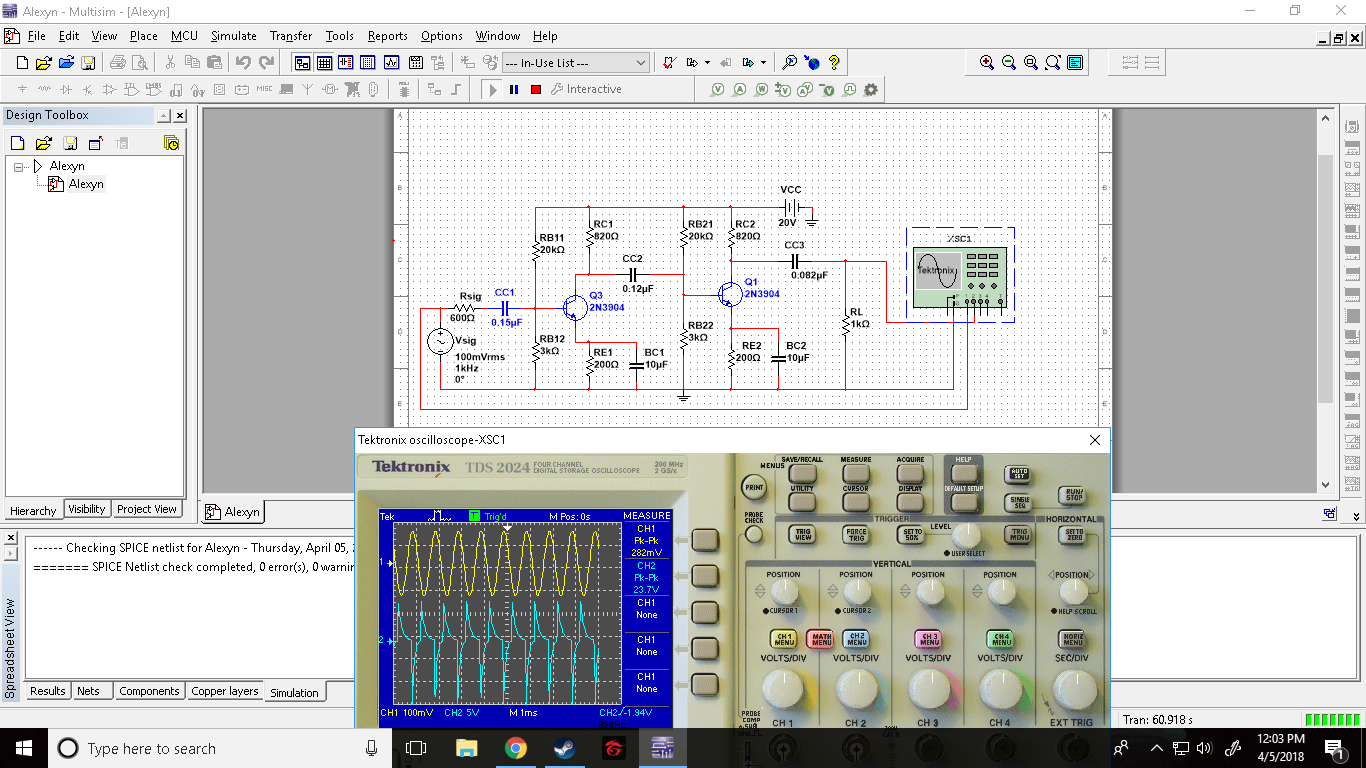The image size is (1366, 768).
Task: Open the Window menu
Action: [498, 36]
